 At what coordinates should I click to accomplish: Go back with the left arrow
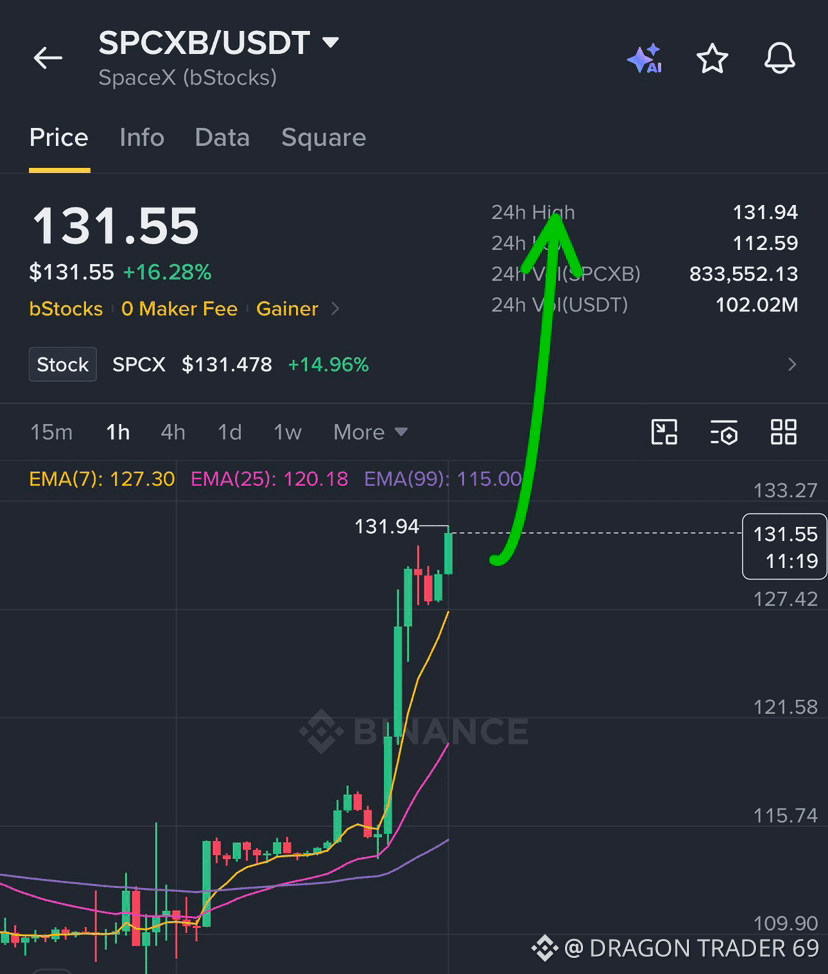click(x=48, y=58)
